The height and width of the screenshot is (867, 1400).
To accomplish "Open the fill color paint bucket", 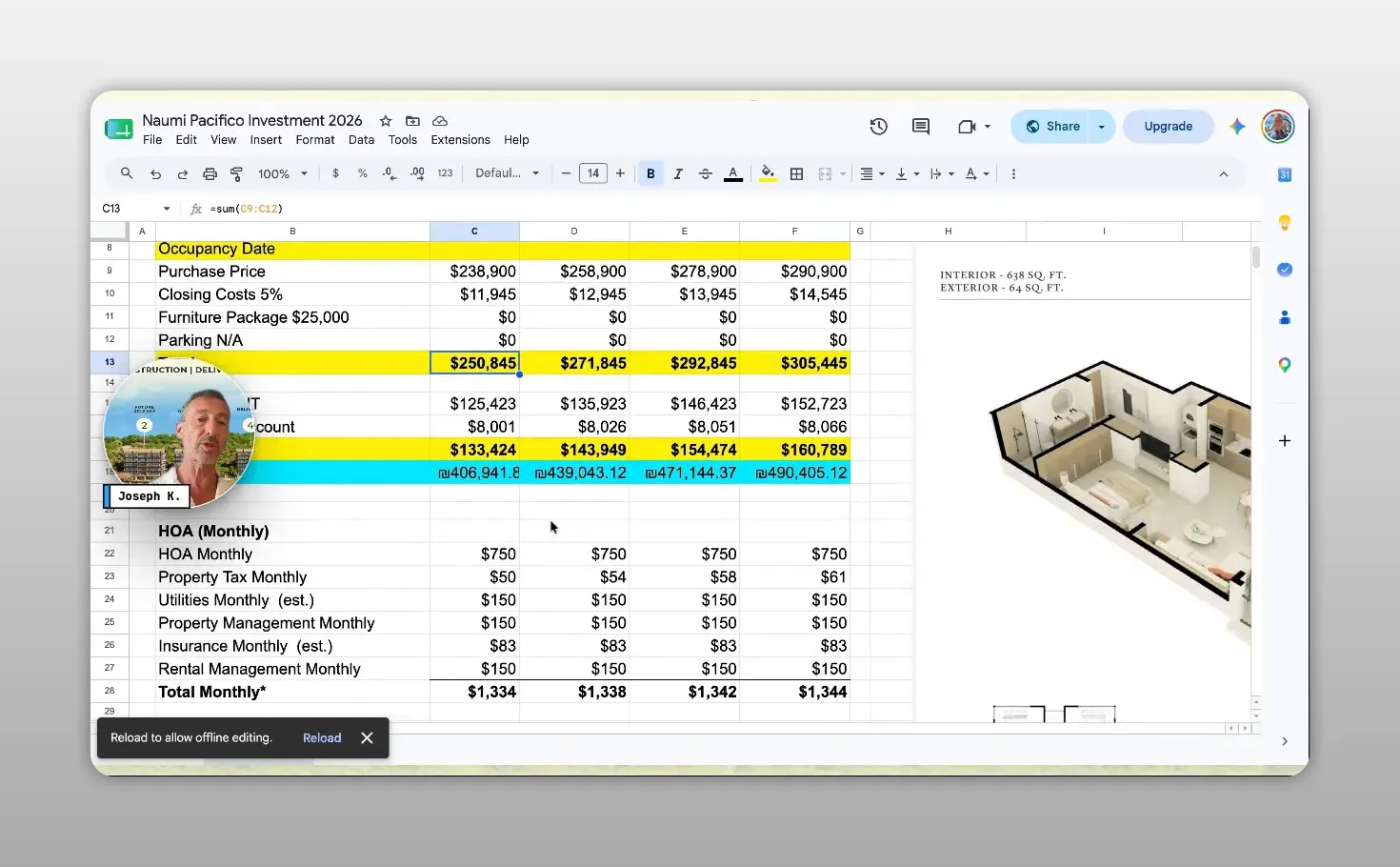I will (768, 173).
